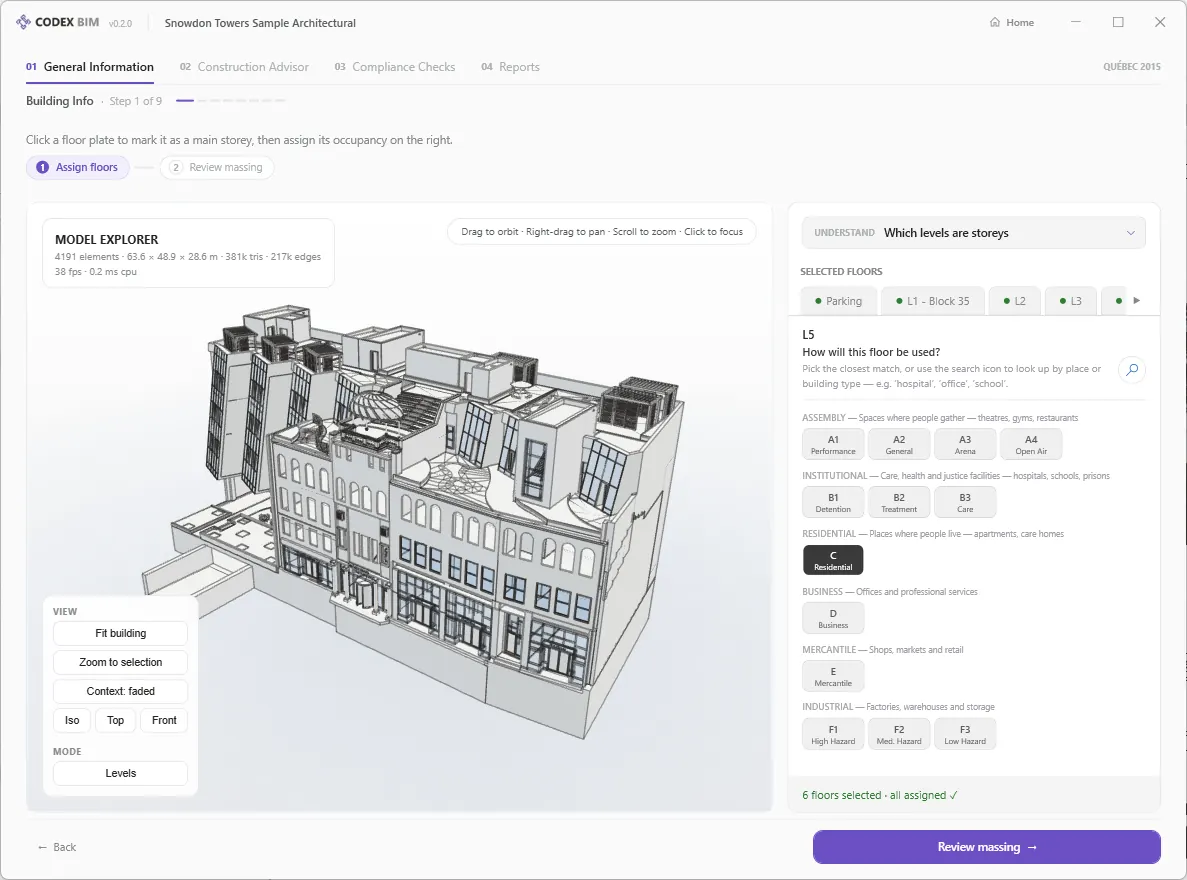
Task: Click 'Step 1 of 9' text
Action: point(136,101)
